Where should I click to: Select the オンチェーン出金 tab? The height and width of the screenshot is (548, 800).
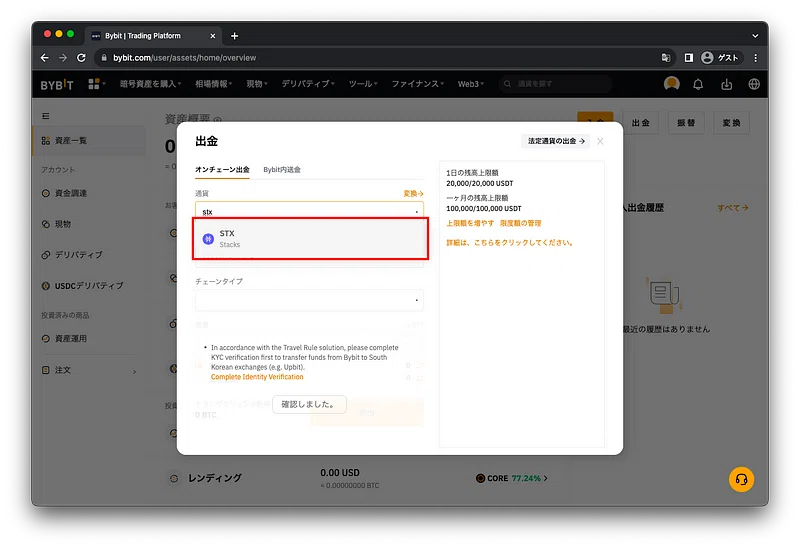point(222,169)
